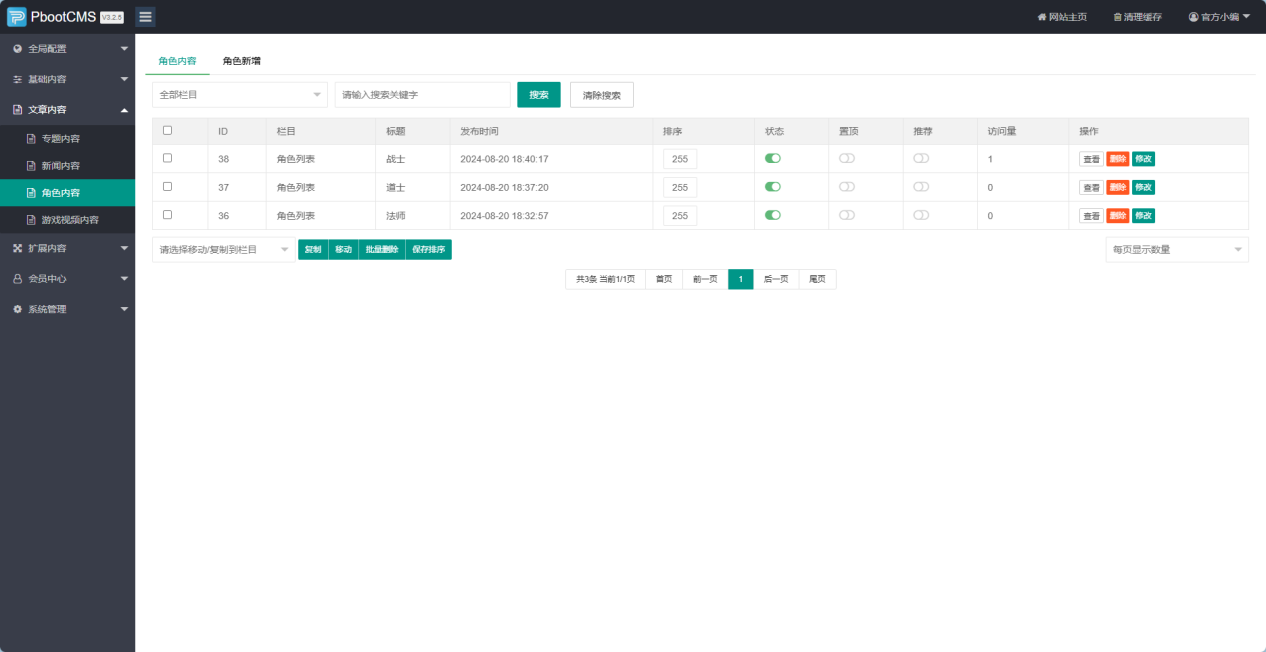Click the home icon beside 网站主页
This screenshot has width=1266, height=652.
click(x=1041, y=17)
